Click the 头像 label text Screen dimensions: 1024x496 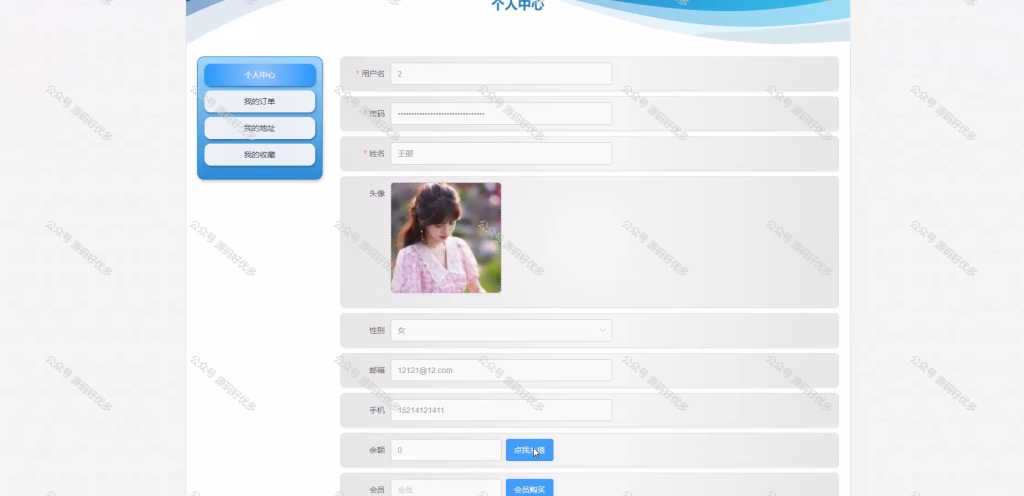tap(377, 193)
